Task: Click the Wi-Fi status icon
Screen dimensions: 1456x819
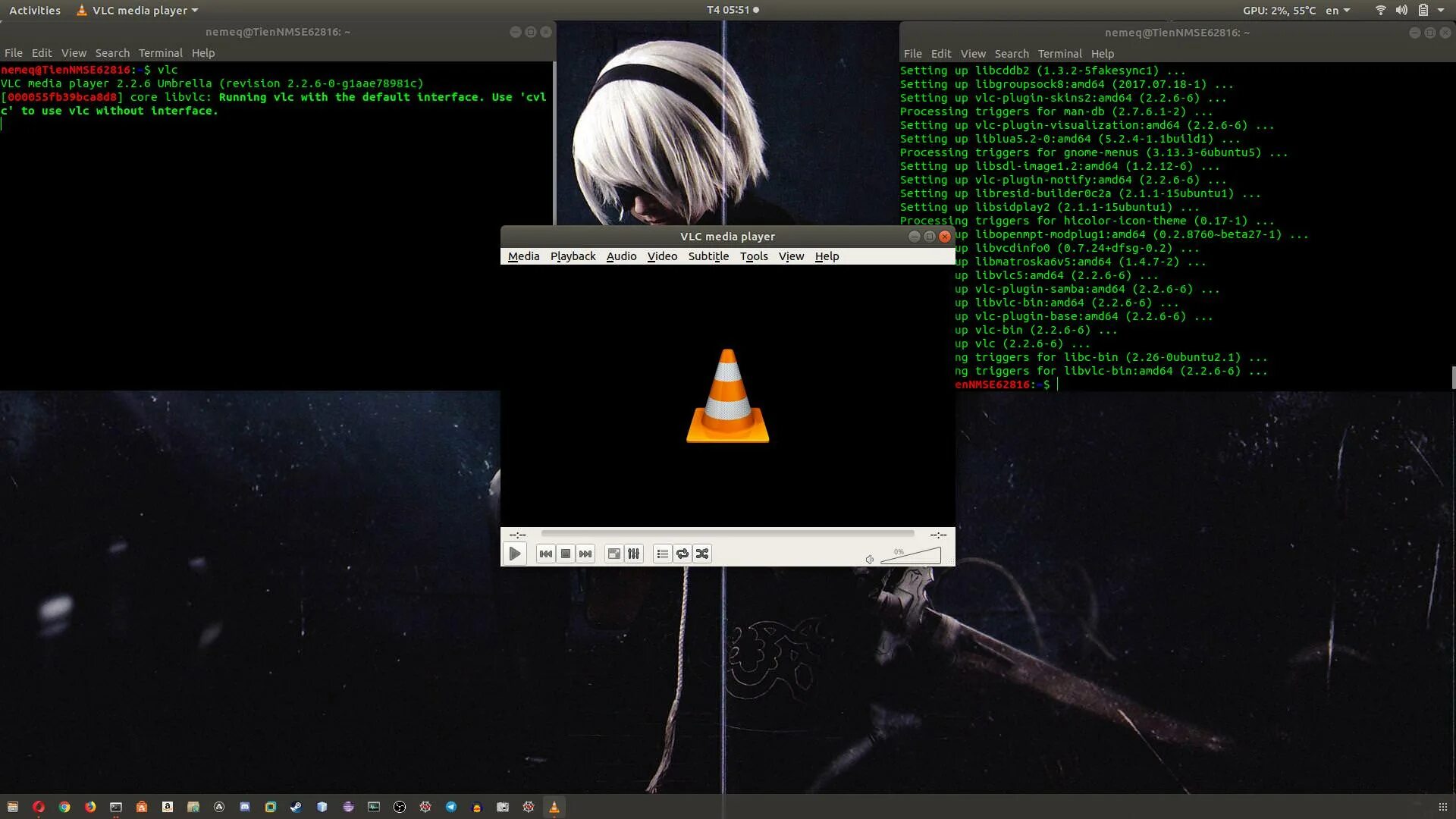Action: 1380,11
